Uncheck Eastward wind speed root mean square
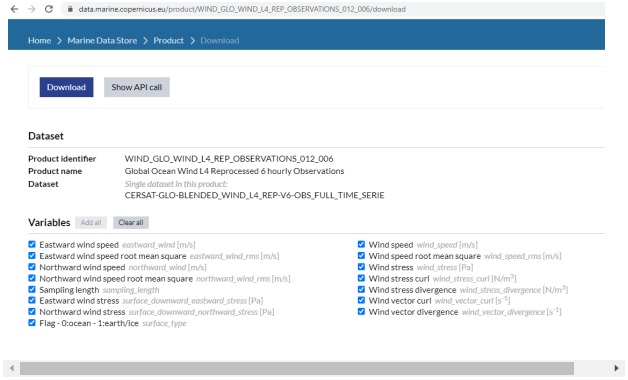Viewport: 628px width, 380px height. [32, 255]
